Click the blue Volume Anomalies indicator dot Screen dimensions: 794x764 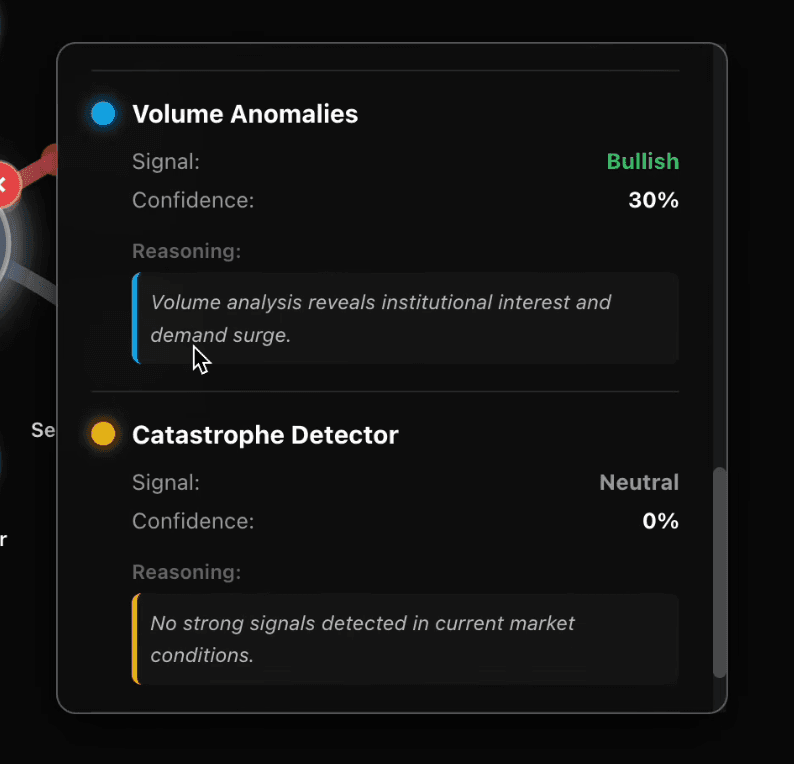tap(103, 113)
